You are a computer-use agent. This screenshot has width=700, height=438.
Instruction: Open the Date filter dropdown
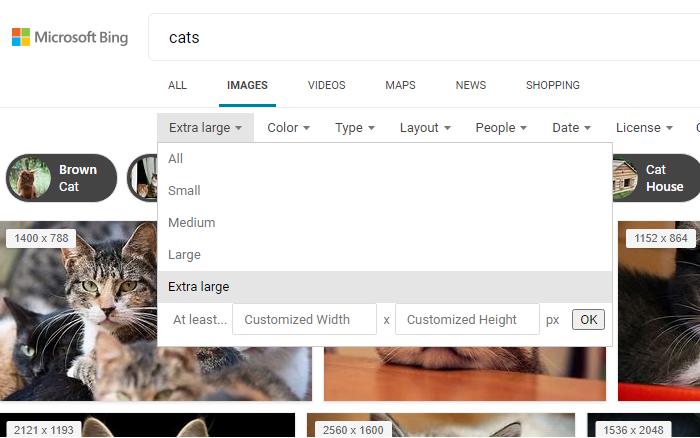571,128
